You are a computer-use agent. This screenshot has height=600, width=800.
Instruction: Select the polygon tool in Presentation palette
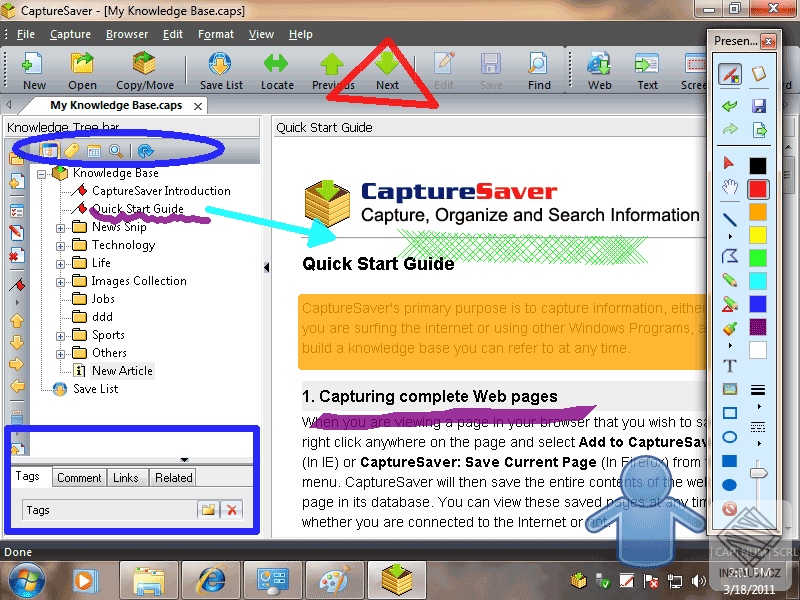tap(730, 256)
